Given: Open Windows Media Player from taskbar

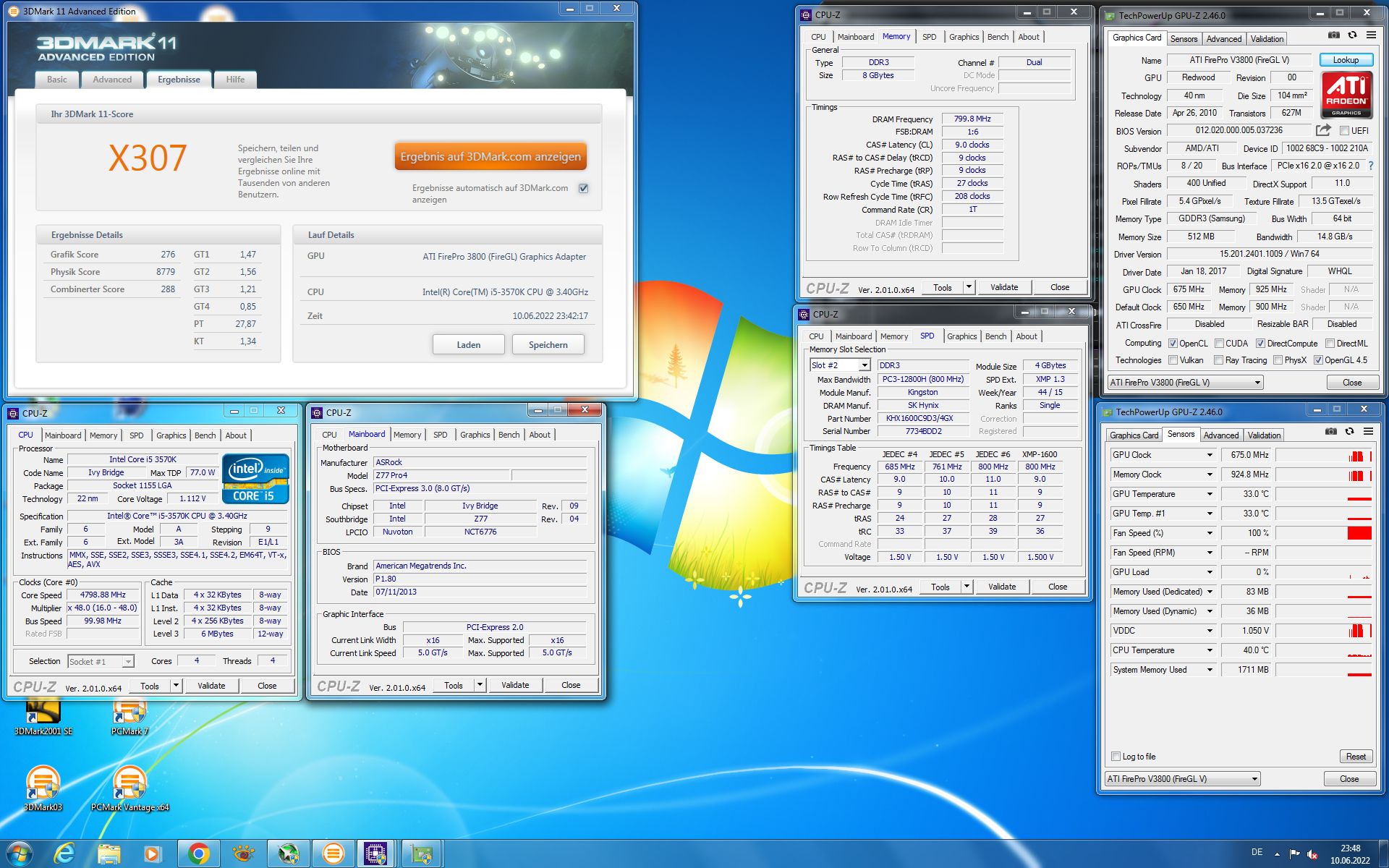Looking at the screenshot, I should 152,854.
